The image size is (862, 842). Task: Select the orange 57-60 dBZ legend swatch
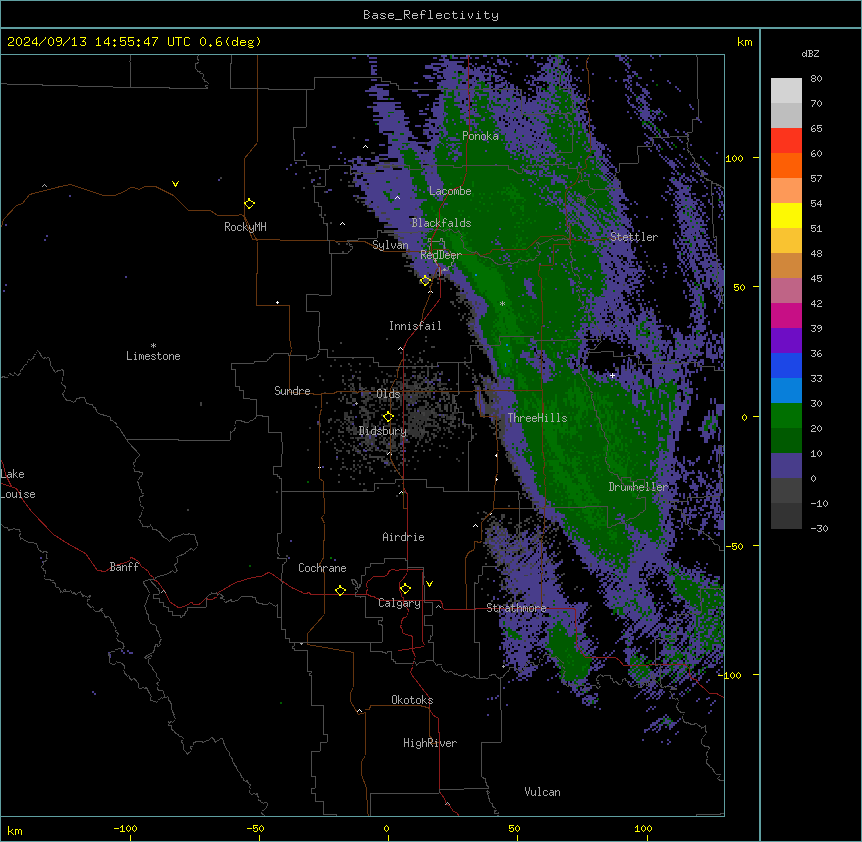(786, 165)
